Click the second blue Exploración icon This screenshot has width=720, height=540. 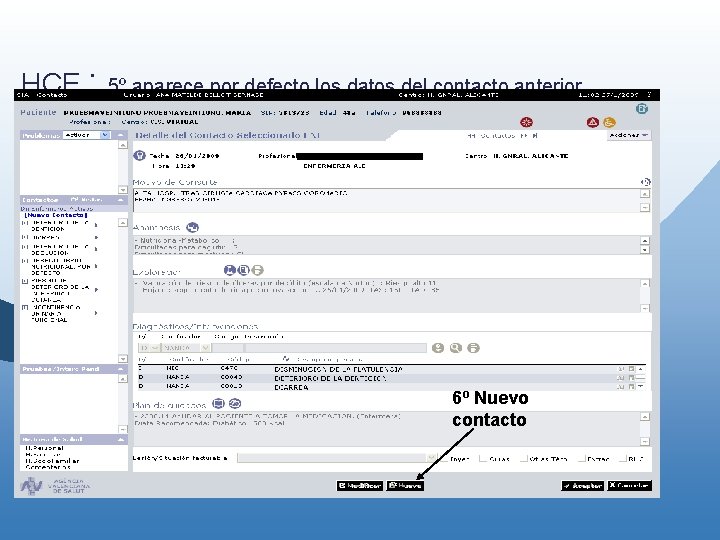tap(244, 270)
